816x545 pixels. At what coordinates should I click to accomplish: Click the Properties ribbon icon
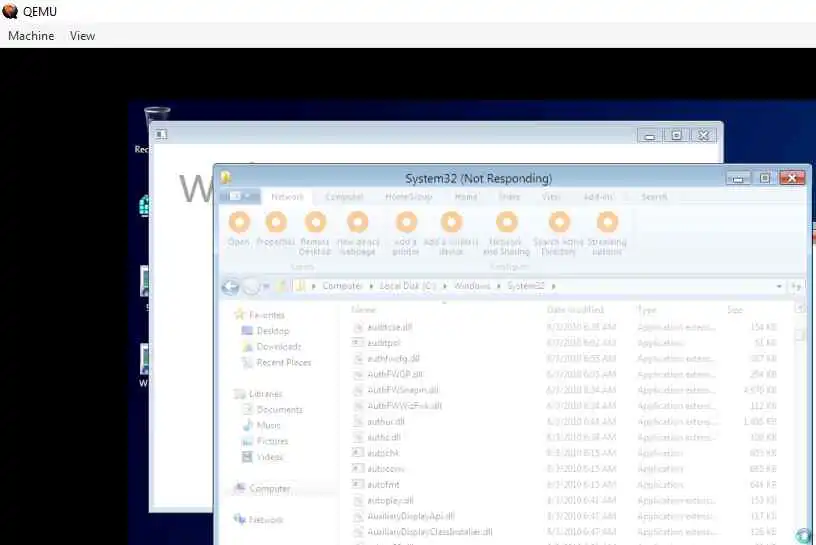(276, 222)
